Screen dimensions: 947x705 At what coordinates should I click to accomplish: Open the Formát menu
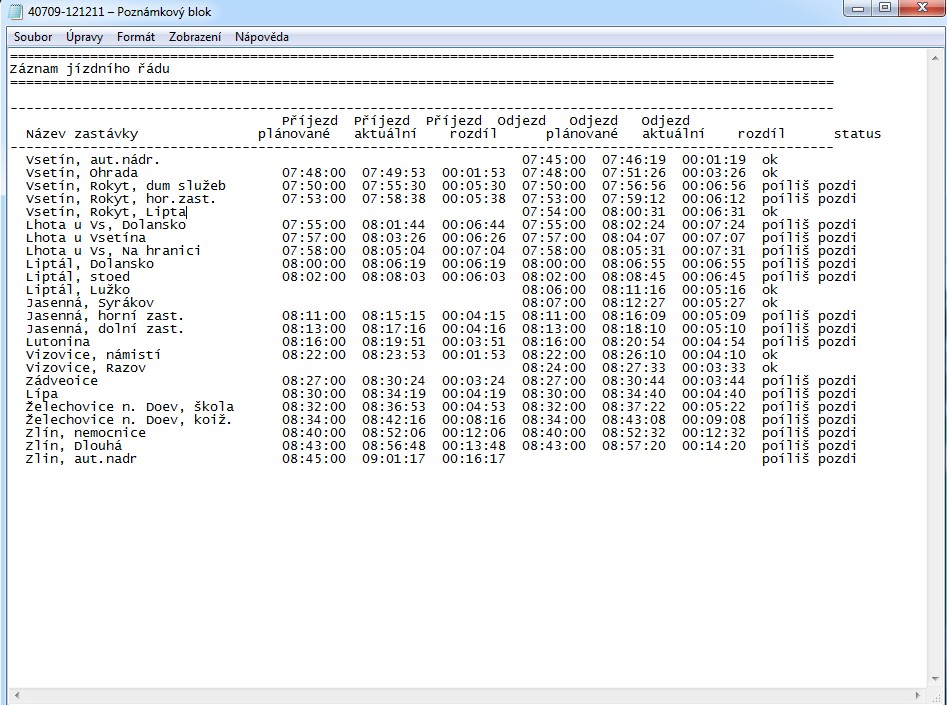[136, 37]
